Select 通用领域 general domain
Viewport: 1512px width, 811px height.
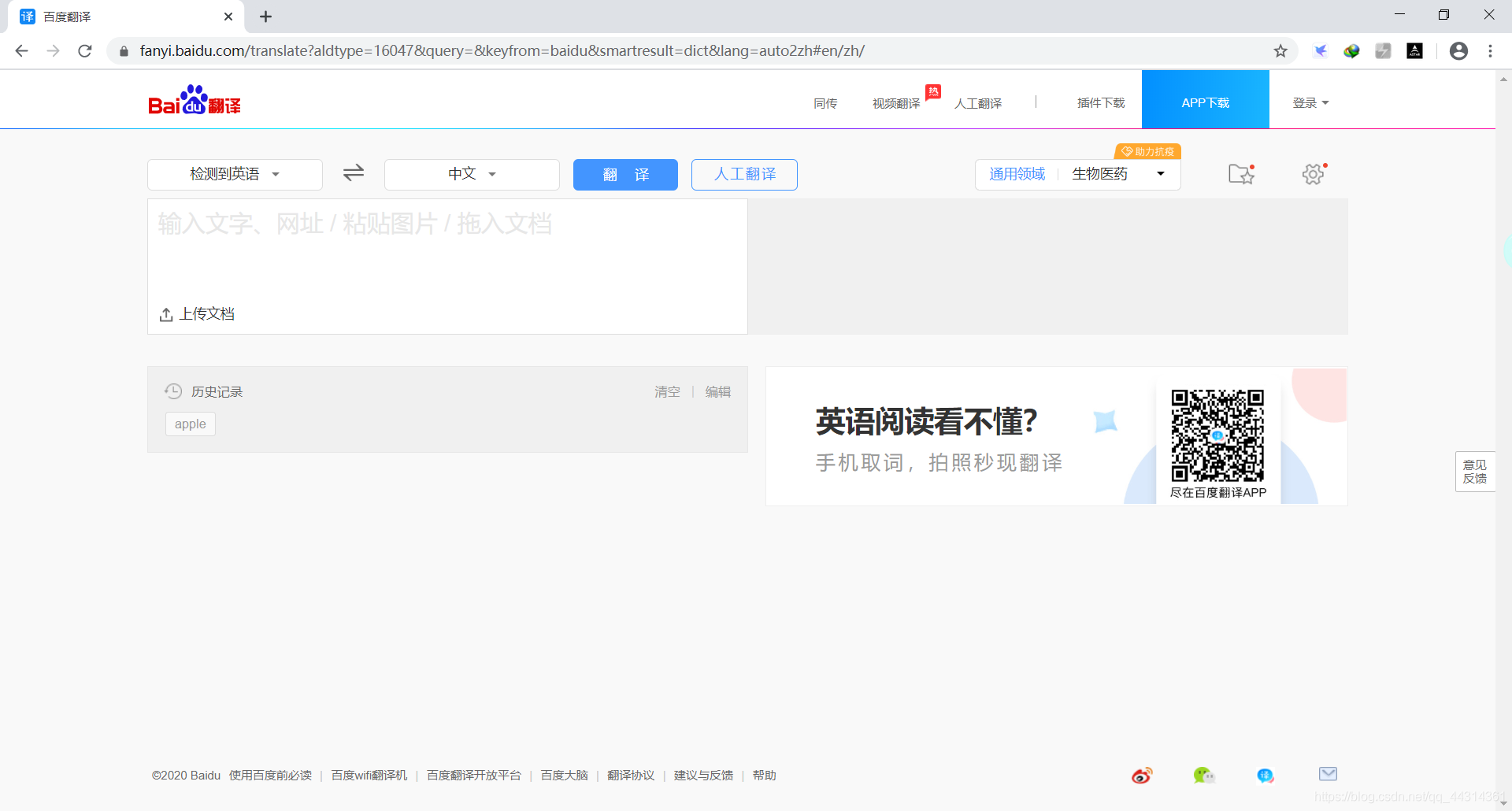1017,174
